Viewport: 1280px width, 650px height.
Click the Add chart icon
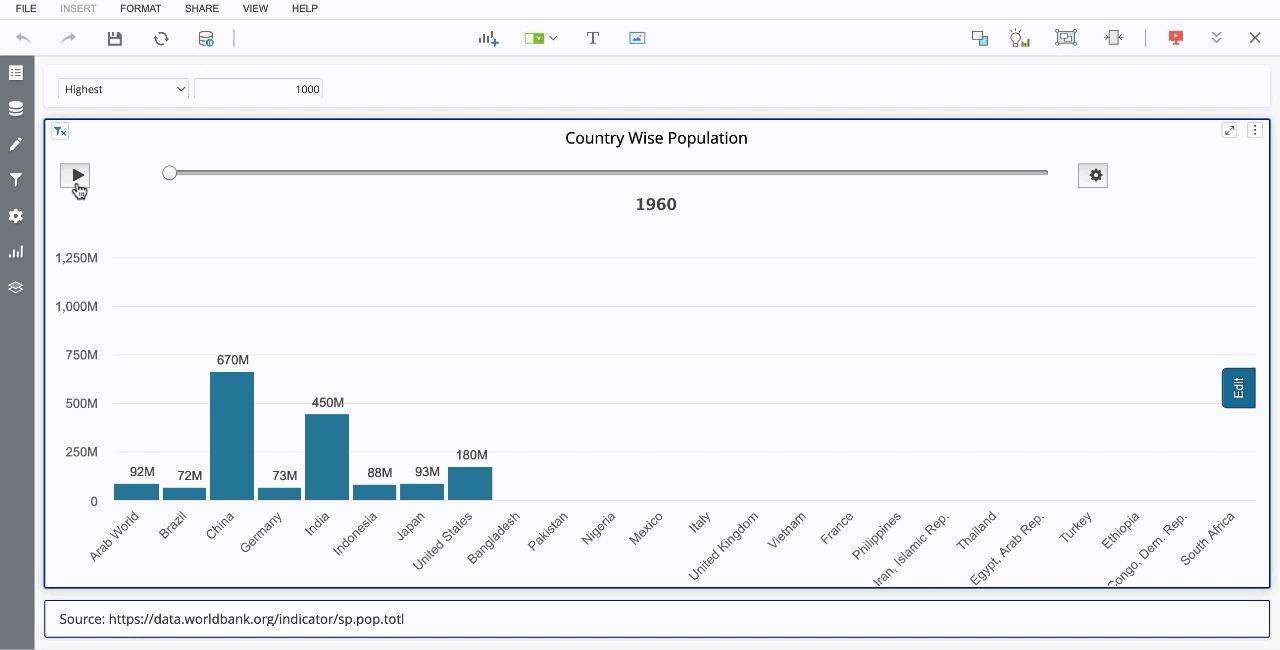pyautogui.click(x=488, y=38)
